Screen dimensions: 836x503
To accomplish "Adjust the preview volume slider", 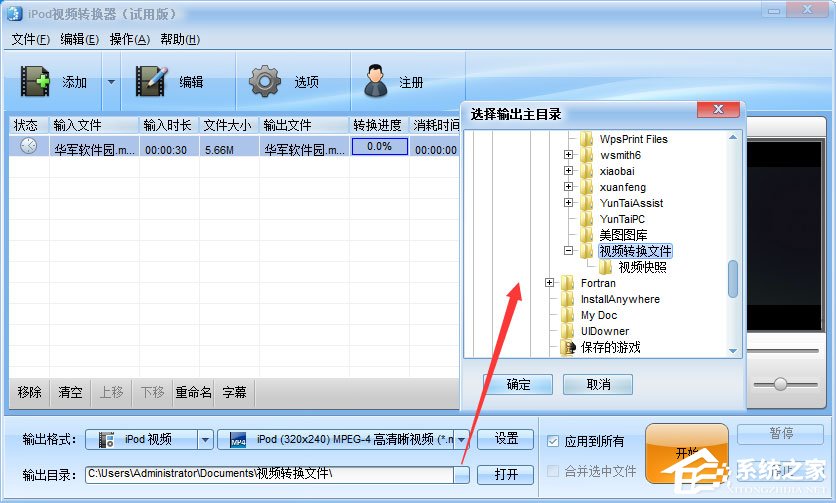I will [x=780, y=384].
